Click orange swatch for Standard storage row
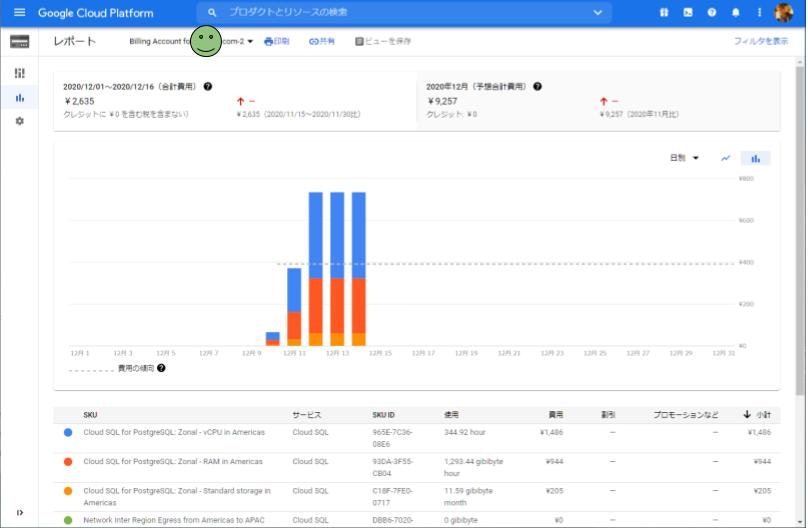The height and width of the screenshot is (532, 808). pos(68,492)
